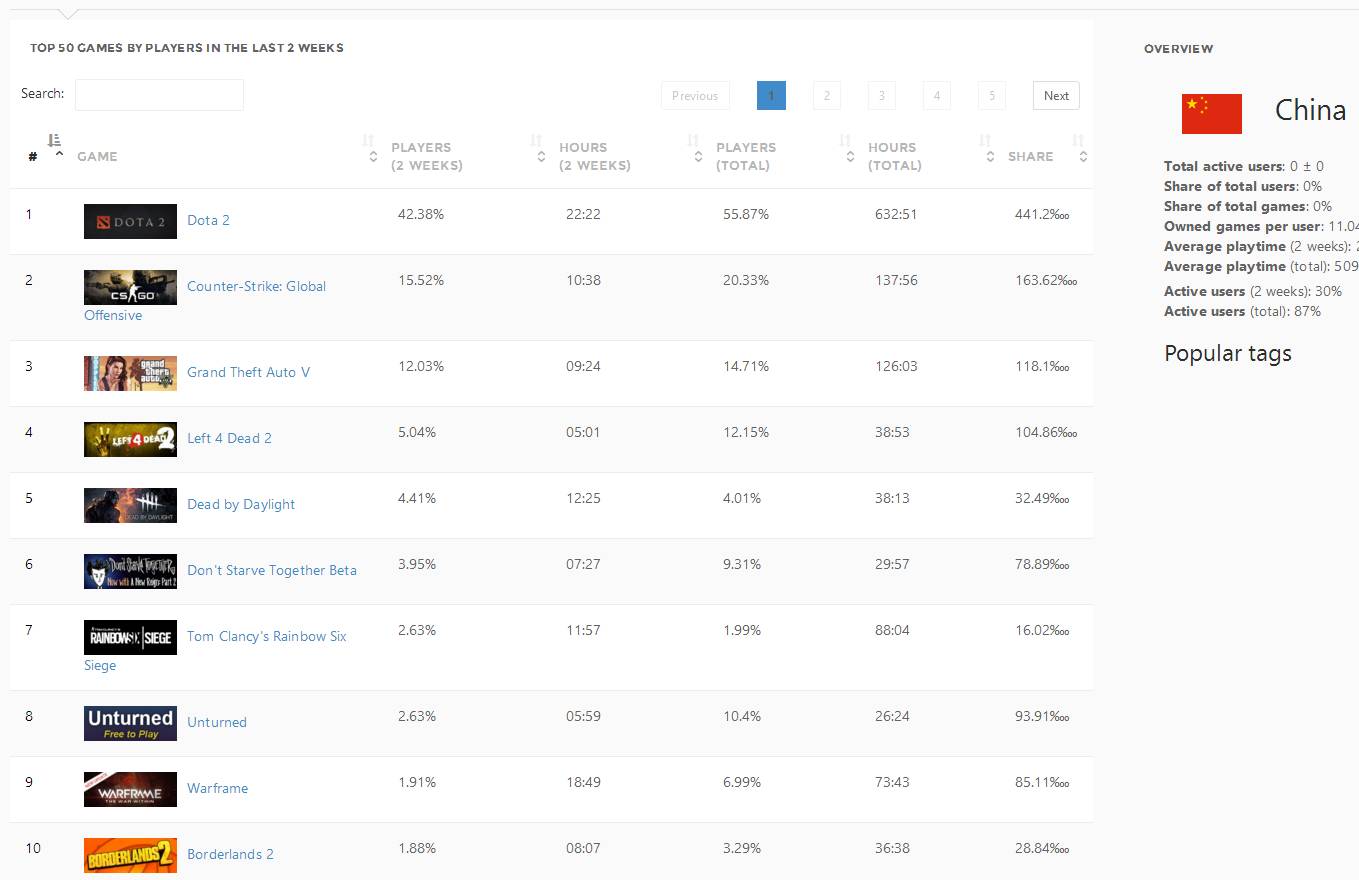Select page 1 in pagination

click(x=771, y=96)
